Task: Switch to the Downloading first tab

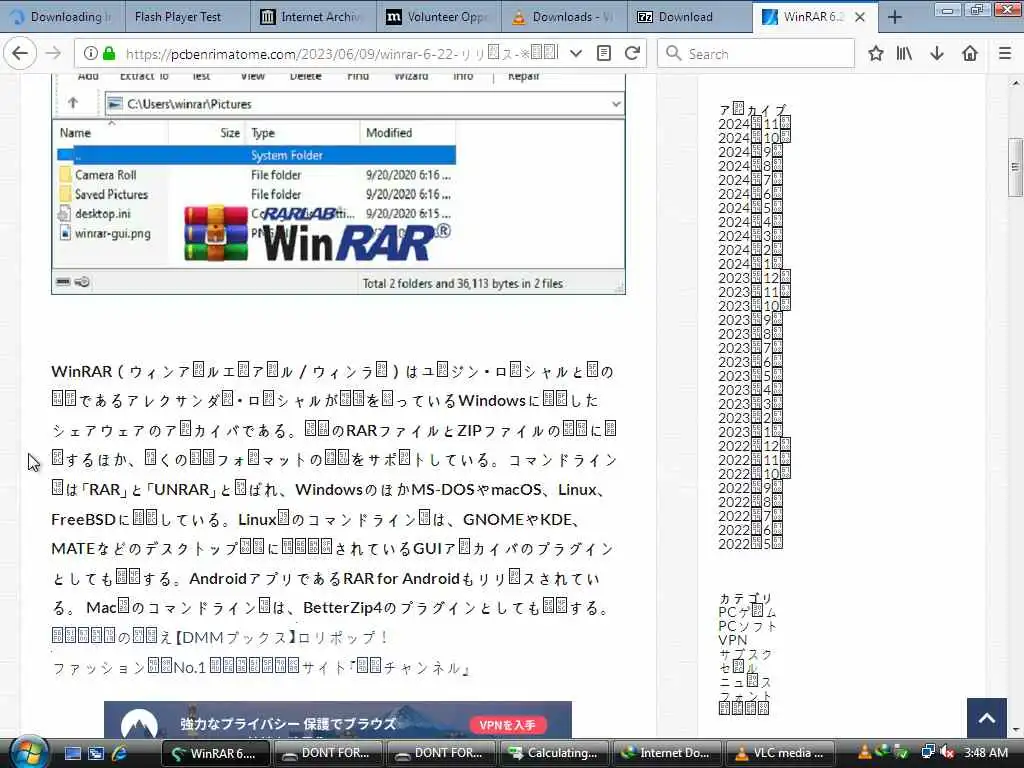Action: (63, 17)
